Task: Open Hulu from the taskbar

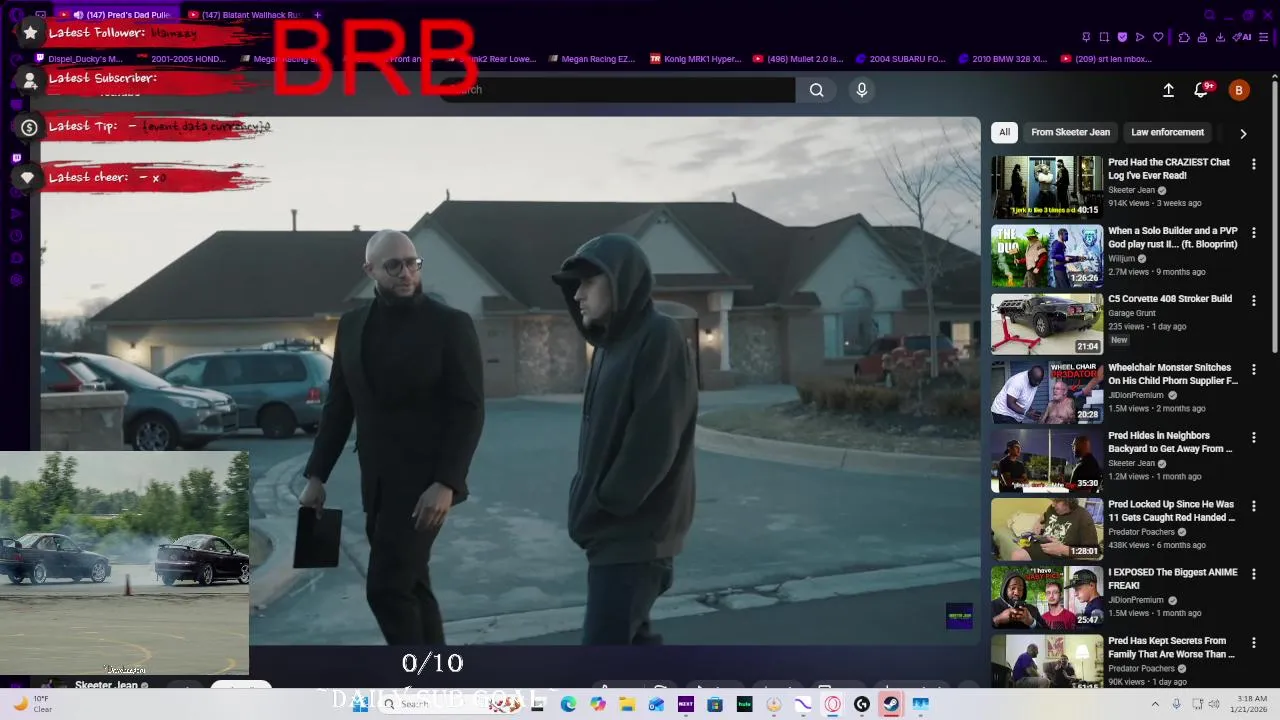Action: [744, 704]
